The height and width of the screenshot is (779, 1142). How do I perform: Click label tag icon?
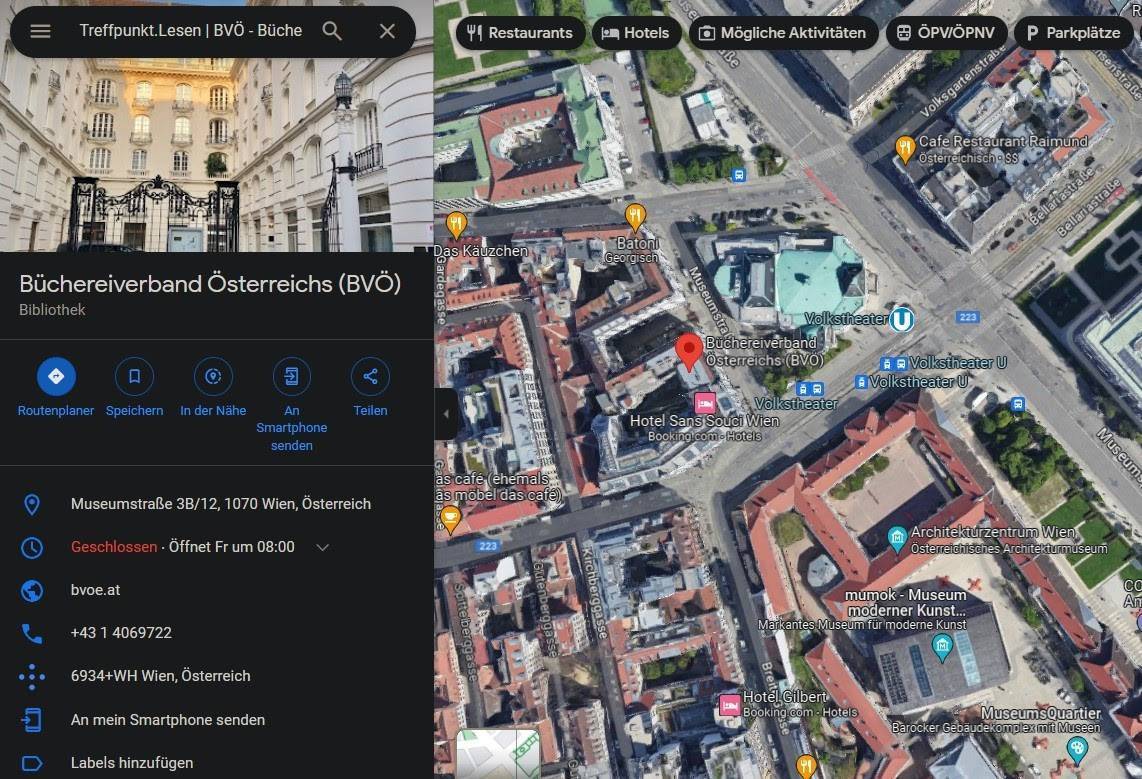click(x=32, y=763)
